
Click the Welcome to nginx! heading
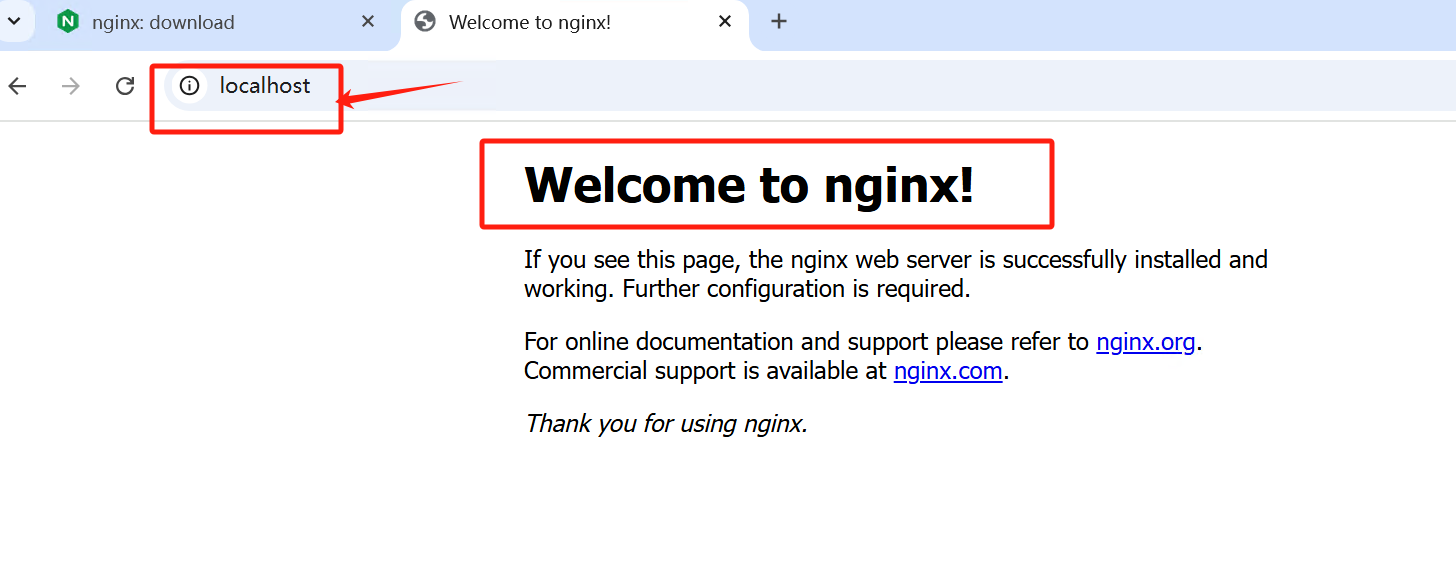click(749, 184)
